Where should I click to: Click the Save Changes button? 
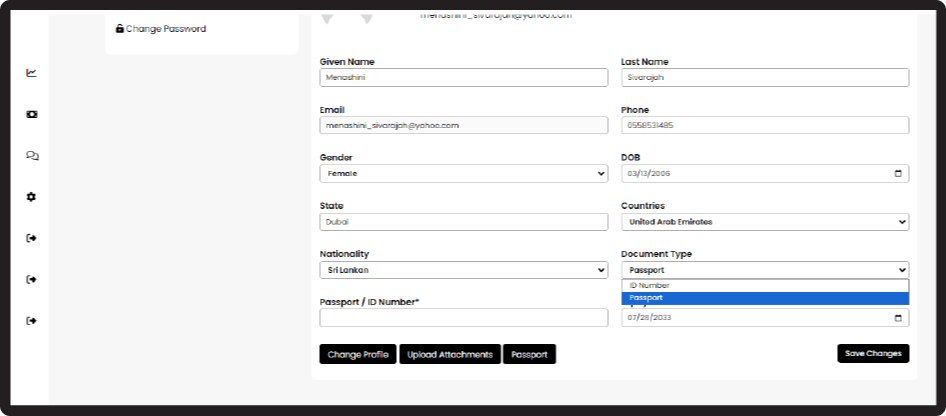tap(872, 353)
